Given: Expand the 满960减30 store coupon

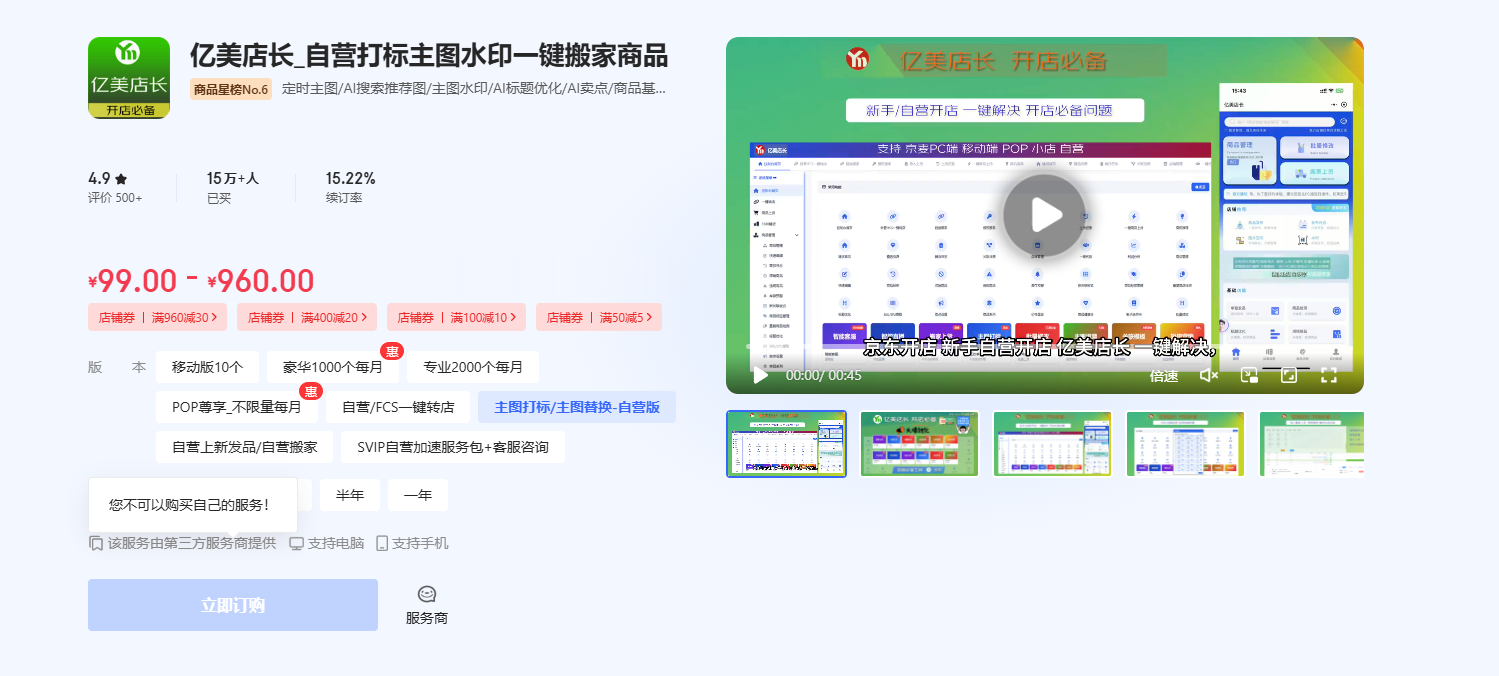Looking at the screenshot, I should (x=158, y=318).
